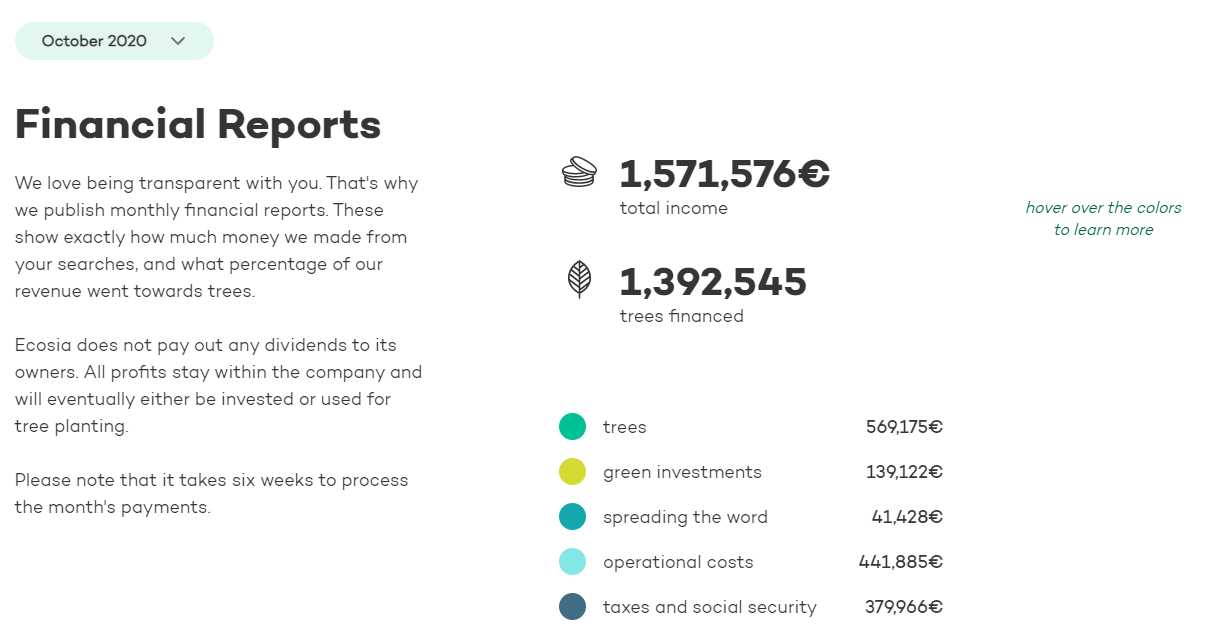Select the green trees color swatch
The image size is (1214, 637).
click(x=572, y=427)
